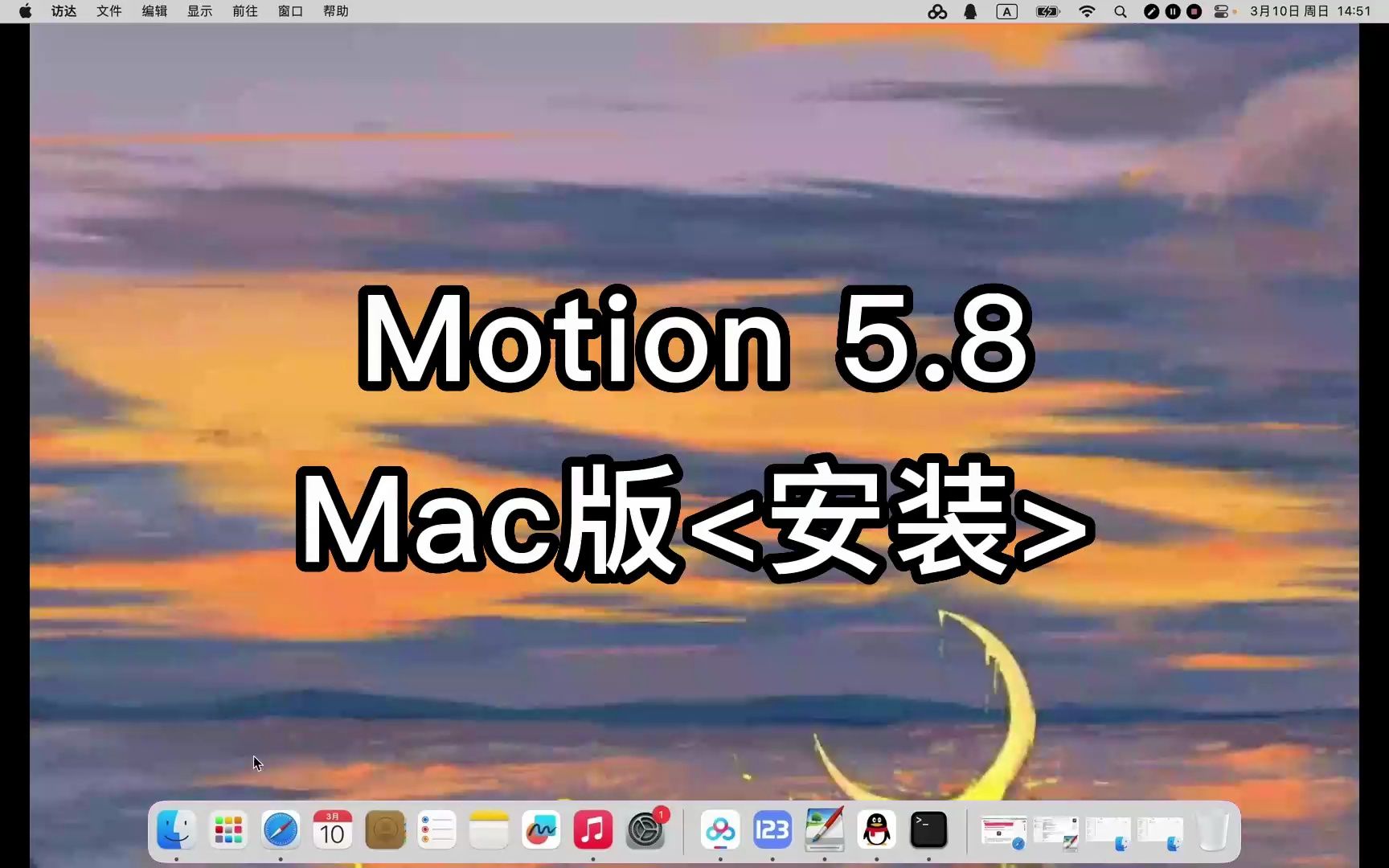Open the 显示 menu

point(200,11)
